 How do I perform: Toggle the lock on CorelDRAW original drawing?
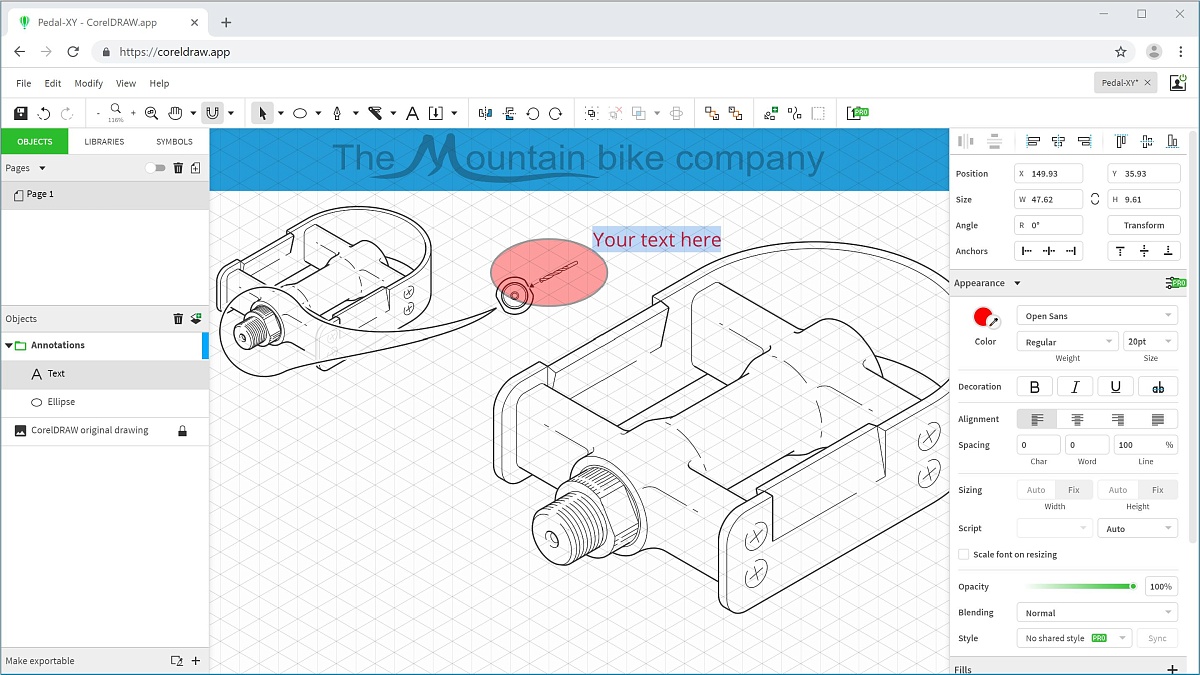click(182, 431)
